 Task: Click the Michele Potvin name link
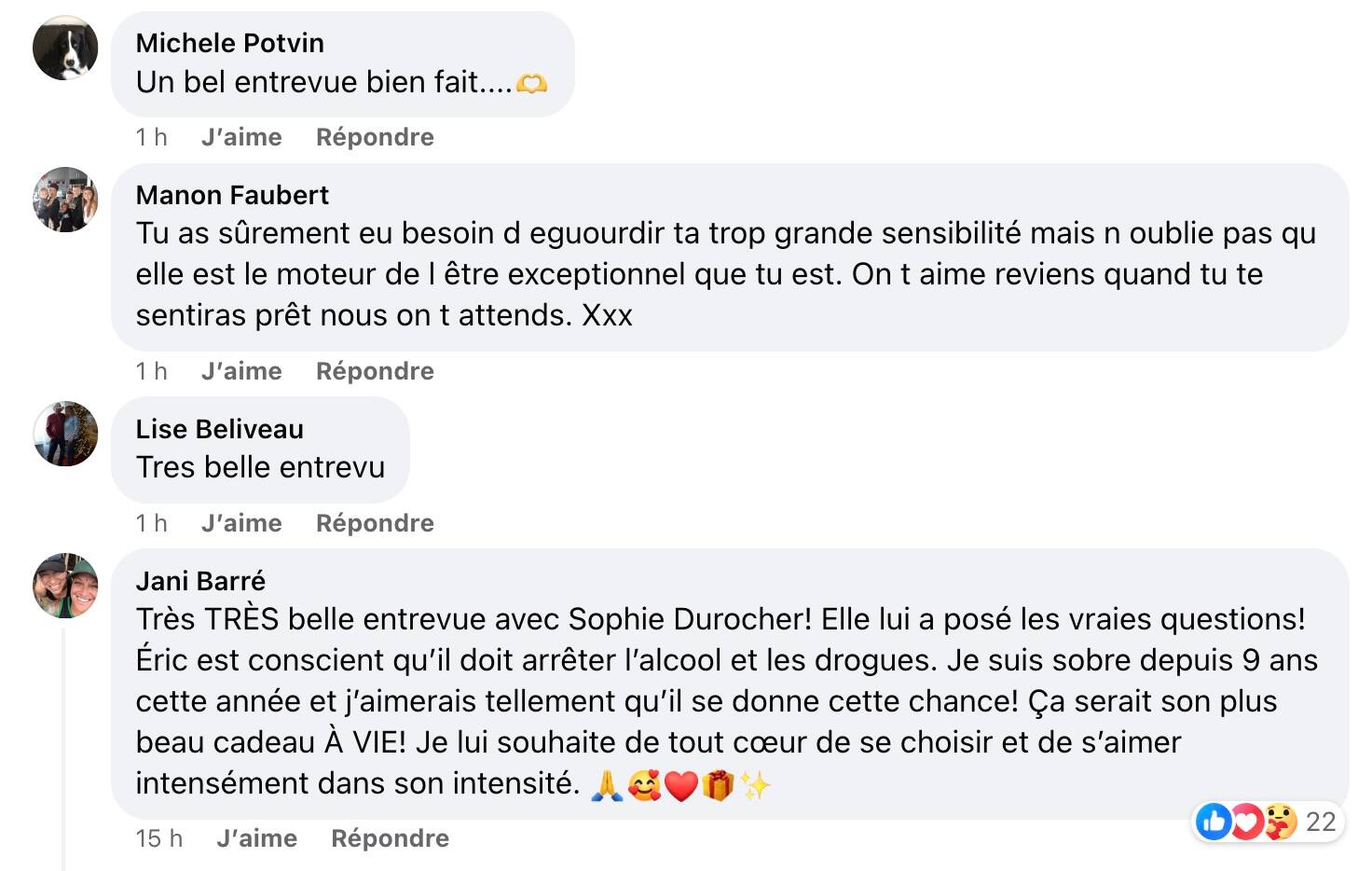[229, 43]
